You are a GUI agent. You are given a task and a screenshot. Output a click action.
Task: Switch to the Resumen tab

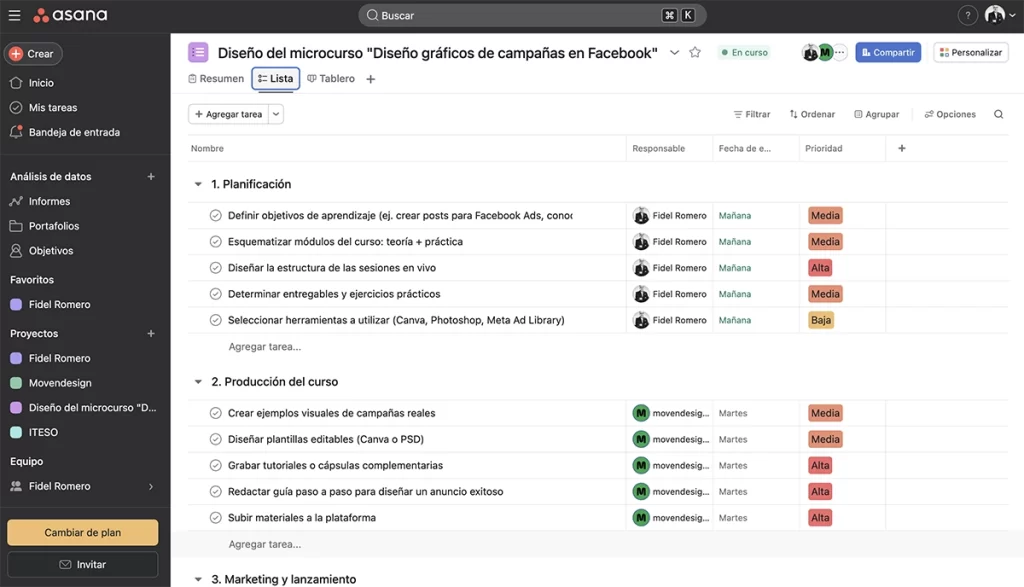[x=216, y=79]
